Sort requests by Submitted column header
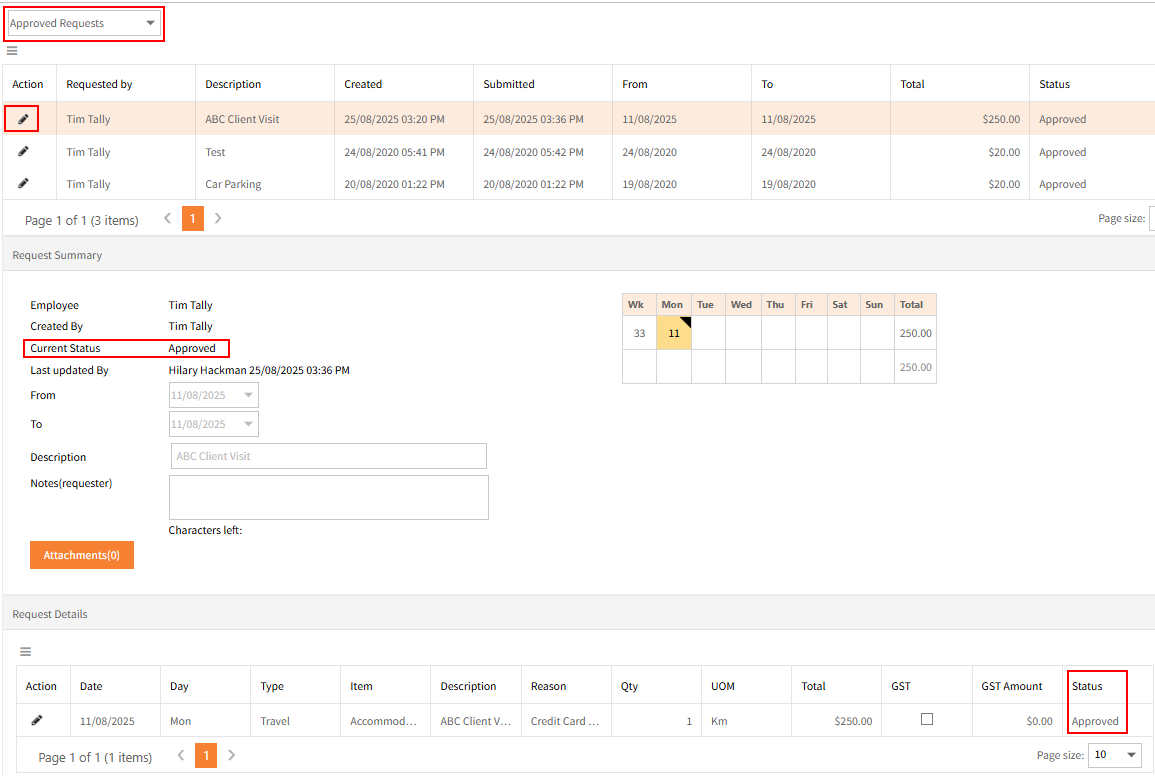This screenshot has width=1155, height=776. pyautogui.click(x=509, y=84)
